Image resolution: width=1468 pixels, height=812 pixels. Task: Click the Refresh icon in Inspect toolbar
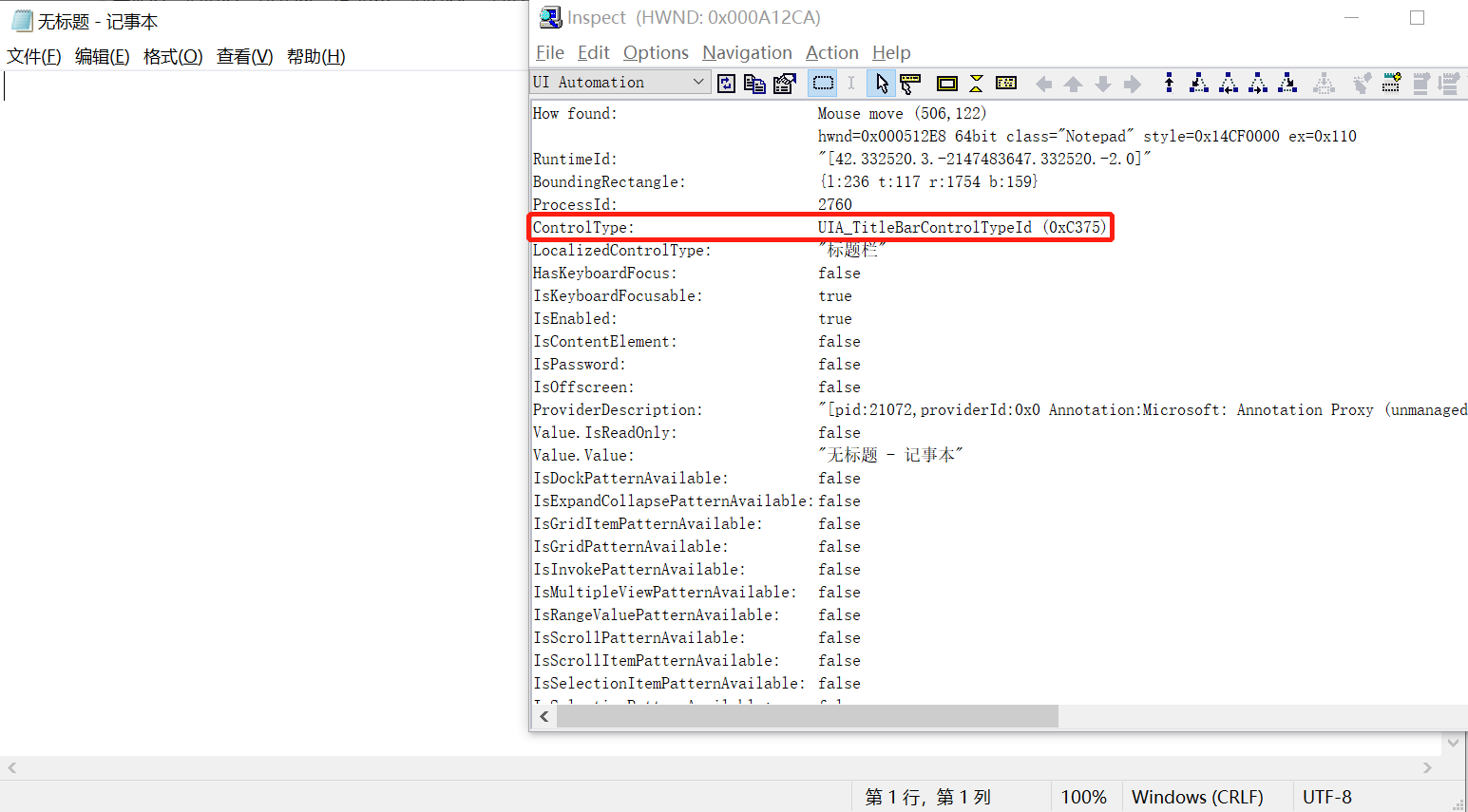[x=726, y=84]
